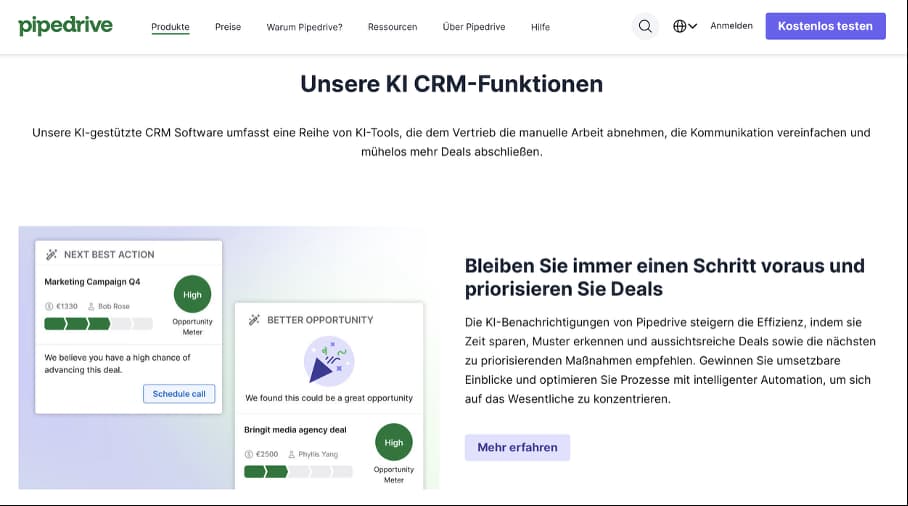Click the Phyllis Yang name
The height and width of the screenshot is (506, 908).
tap(318, 454)
